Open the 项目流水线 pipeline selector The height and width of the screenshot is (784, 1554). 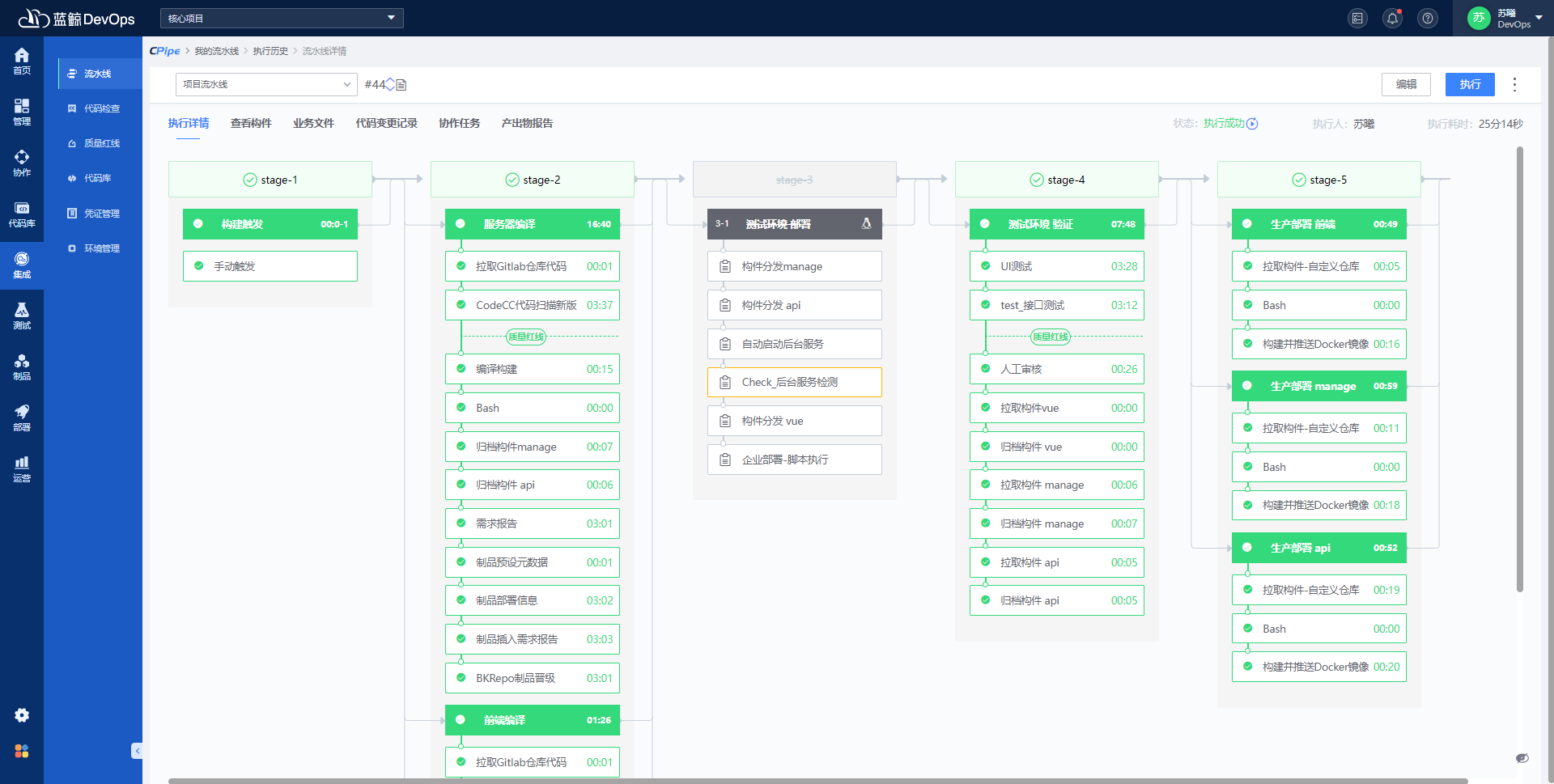(265, 84)
